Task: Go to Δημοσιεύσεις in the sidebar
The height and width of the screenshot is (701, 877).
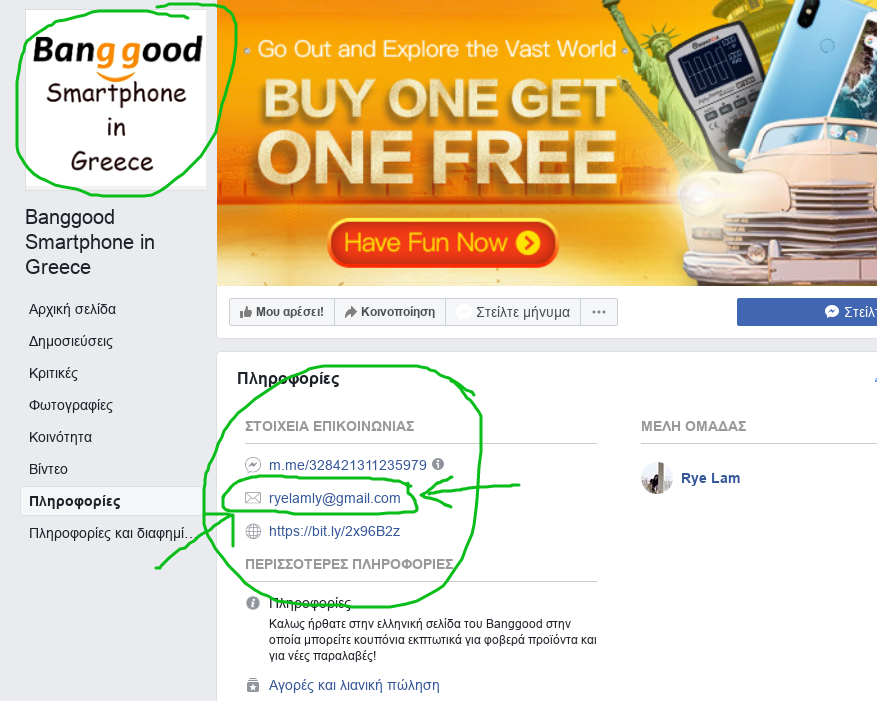Action: (x=71, y=341)
